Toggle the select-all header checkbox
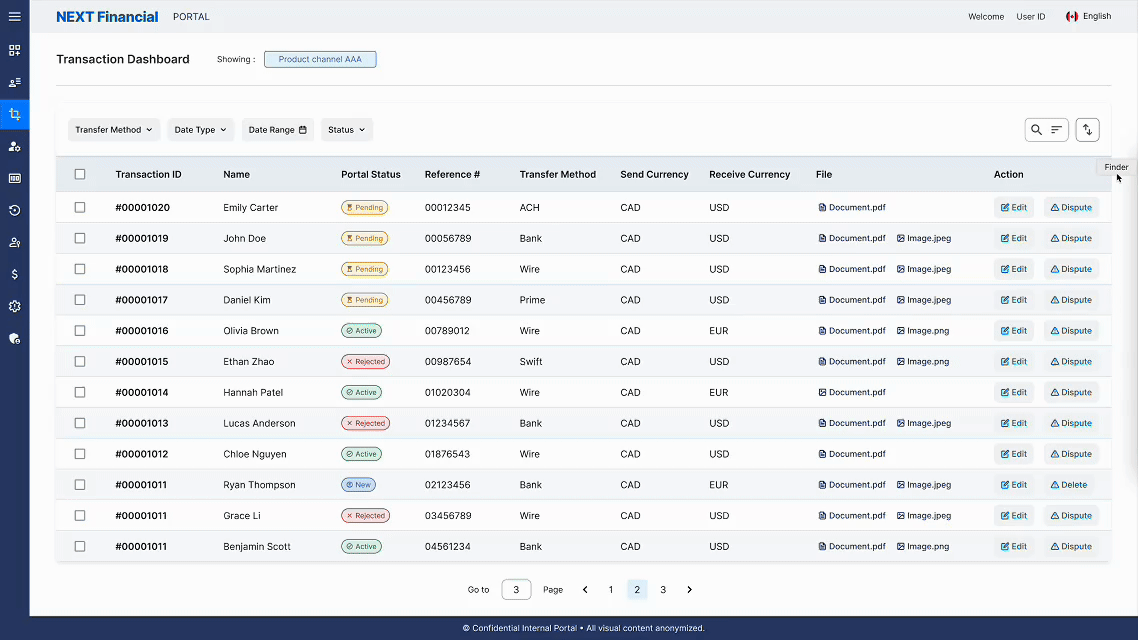The height and width of the screenshot is (640, 1138). point(80,174)
